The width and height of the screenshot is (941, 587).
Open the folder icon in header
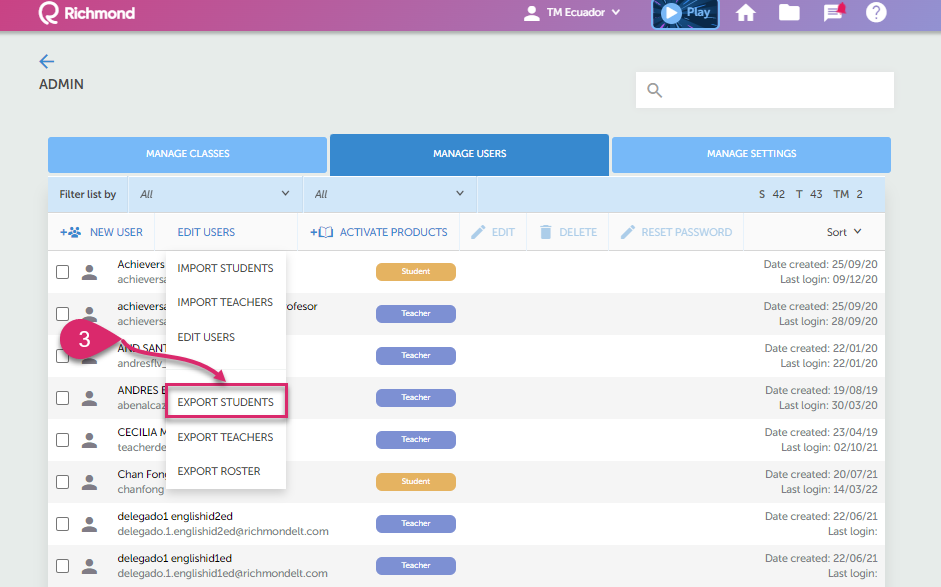click(790, 13)
